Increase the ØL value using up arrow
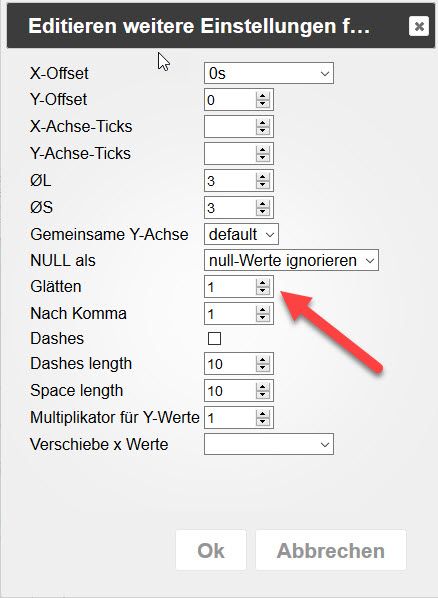 coord(263,176)
